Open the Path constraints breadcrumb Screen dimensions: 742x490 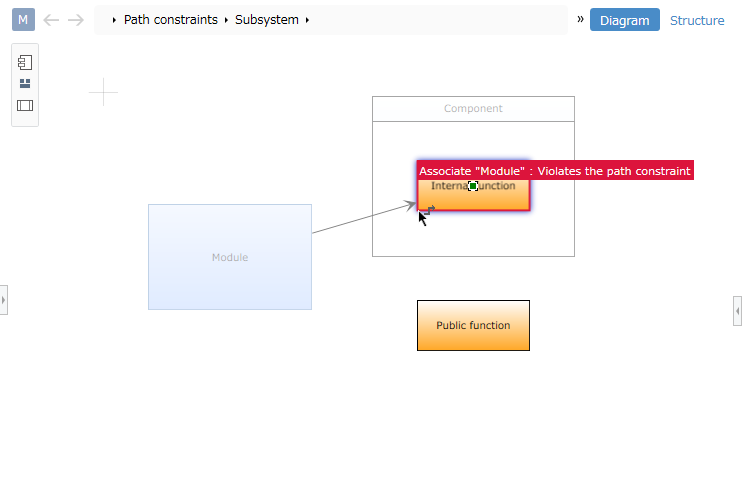[171, 20]
